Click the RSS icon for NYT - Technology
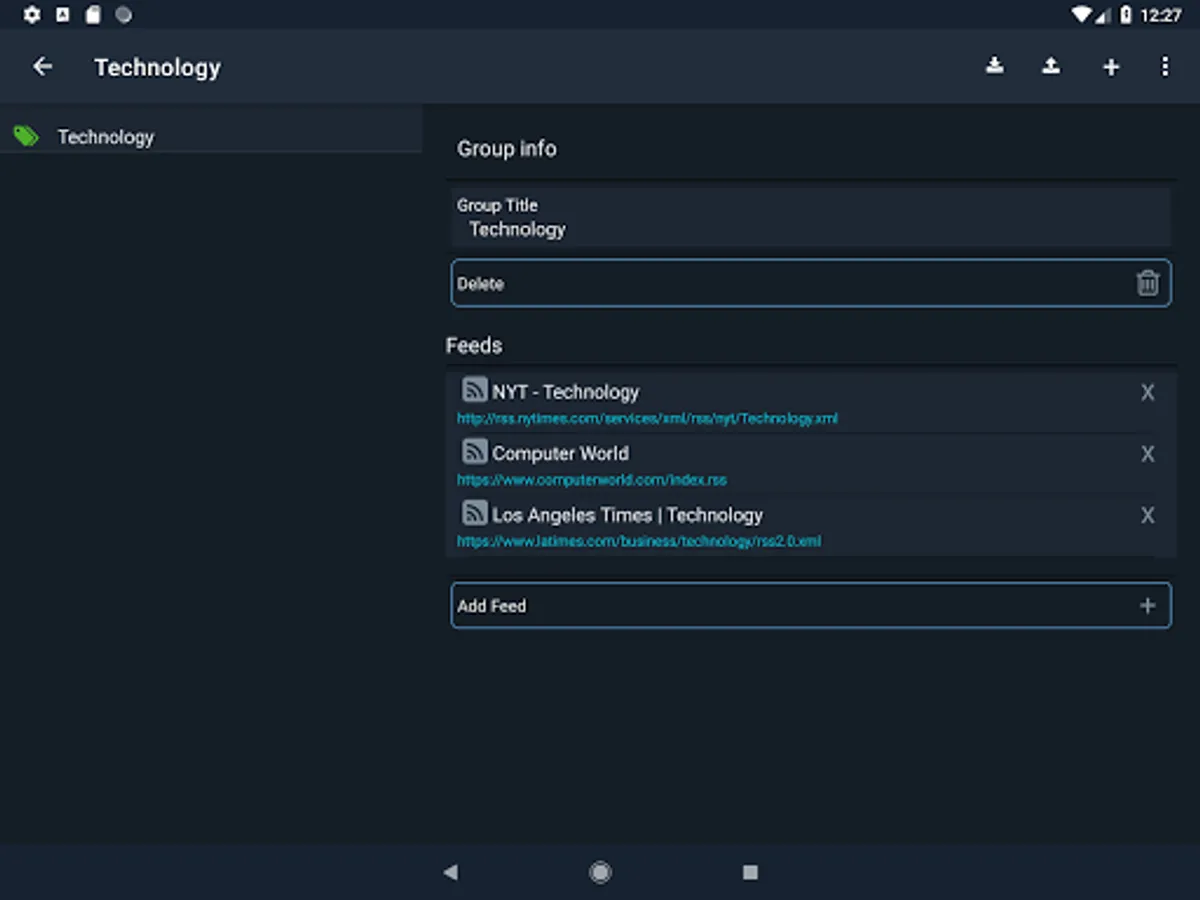 click(x=475, y=389)
